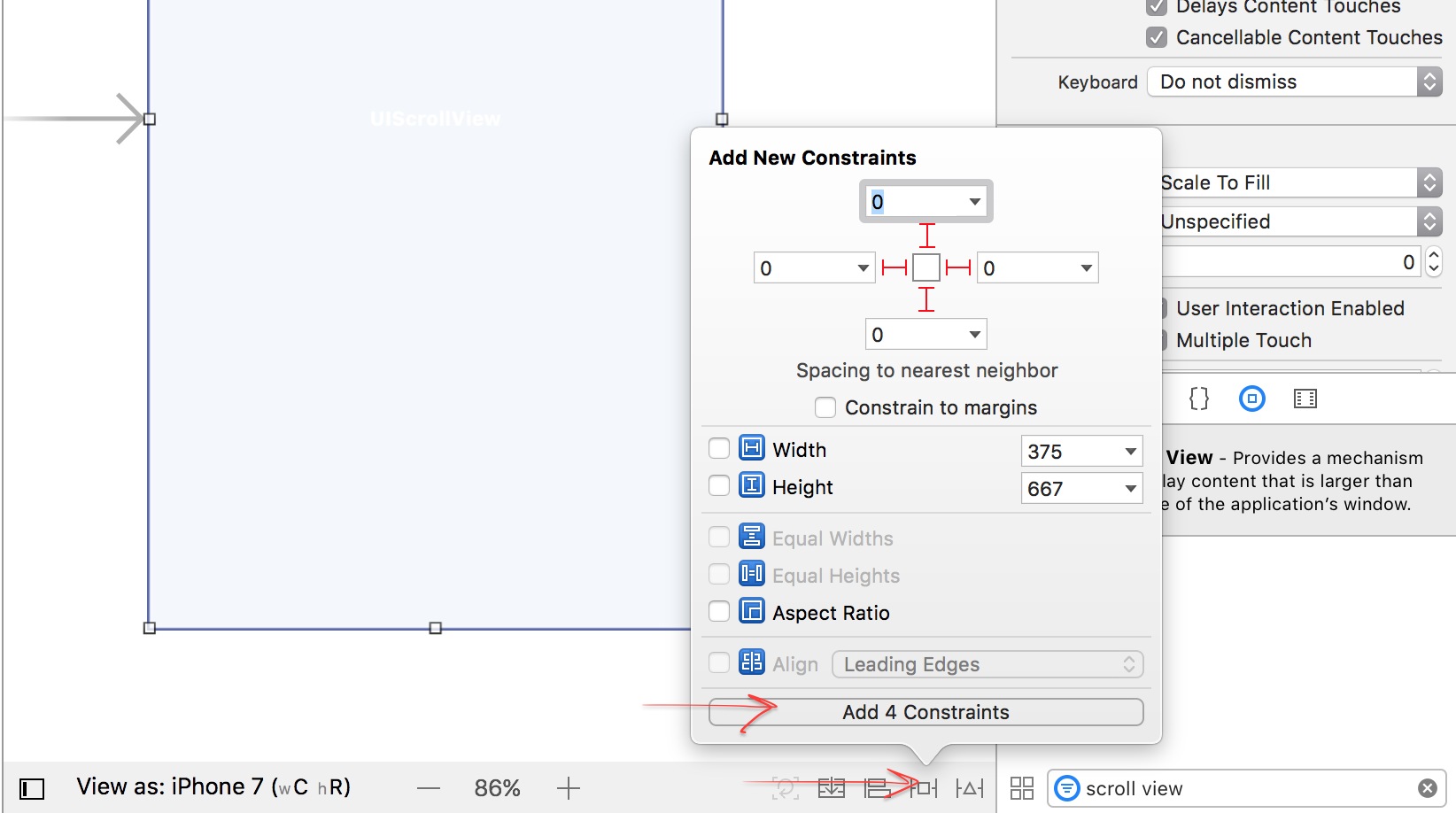Switch library to icon grid view
Viewport: 1456px width, 813px height.
tap(1022, 788)
